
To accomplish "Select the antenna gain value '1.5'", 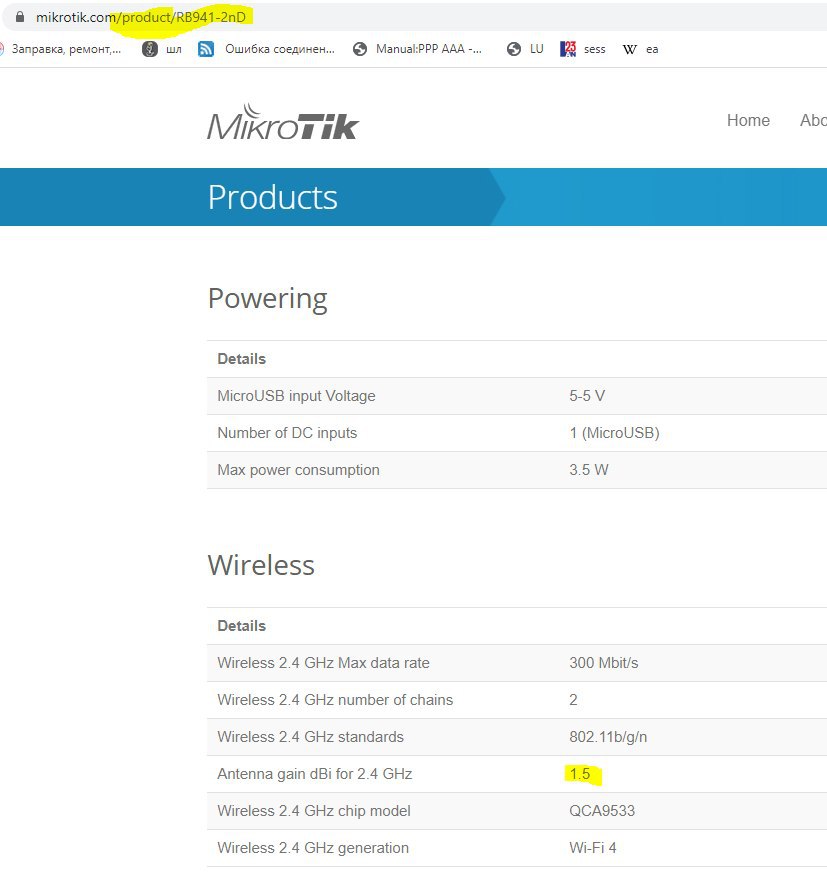I will pos(580,774).
